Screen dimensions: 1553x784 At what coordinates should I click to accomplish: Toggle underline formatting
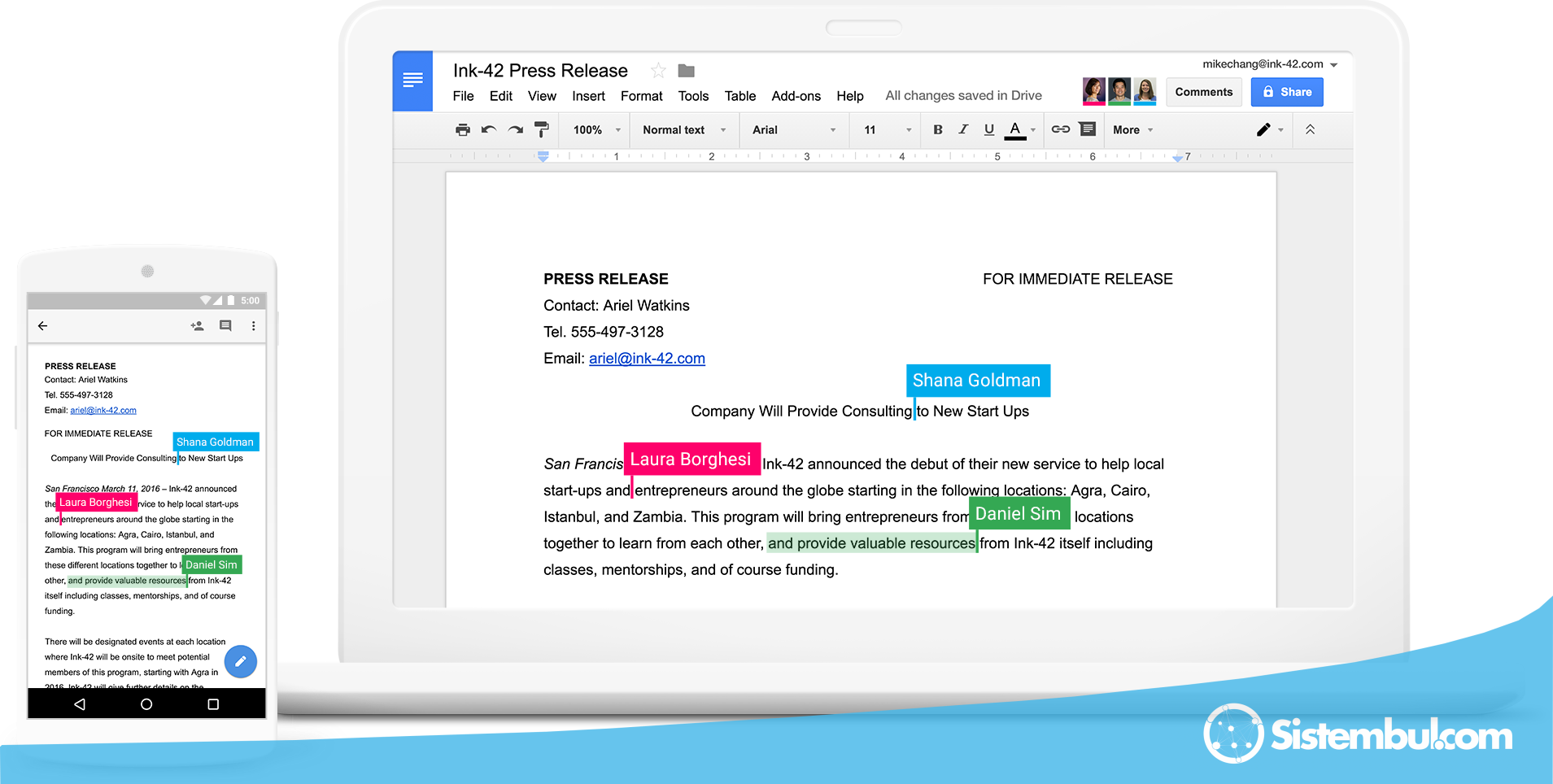click(x=989, y=129)
